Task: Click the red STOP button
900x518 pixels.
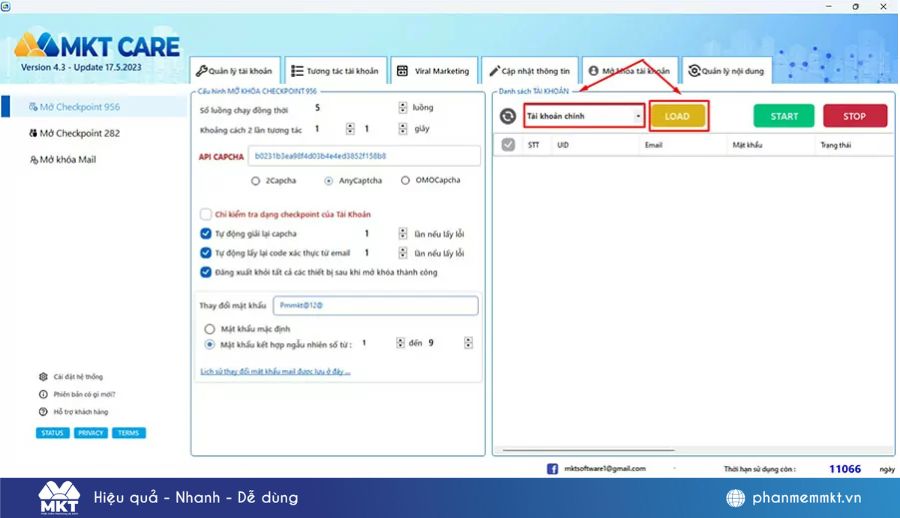Action: coord(855,116)
